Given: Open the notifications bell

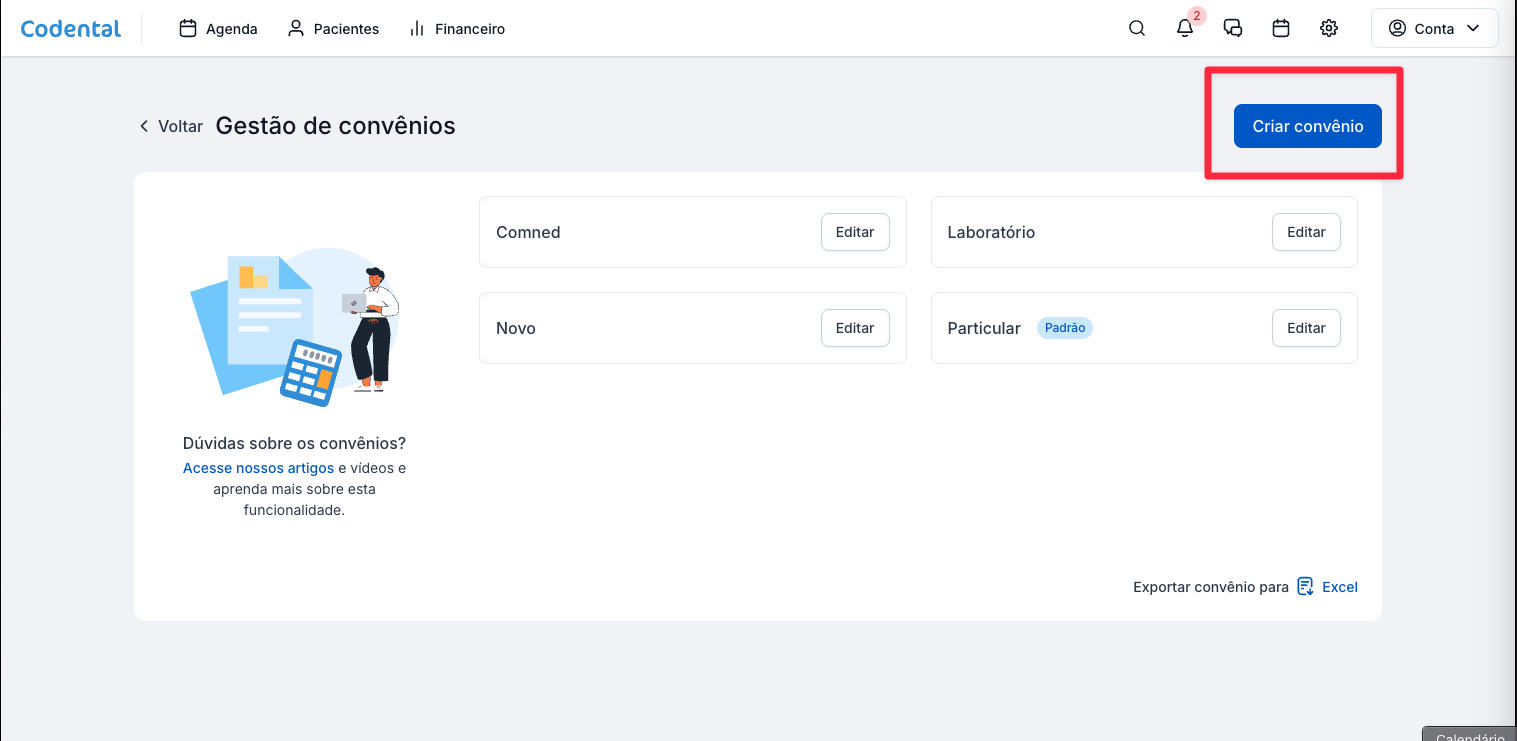Looking at the screenshot, I should [x=1185, y=29].
